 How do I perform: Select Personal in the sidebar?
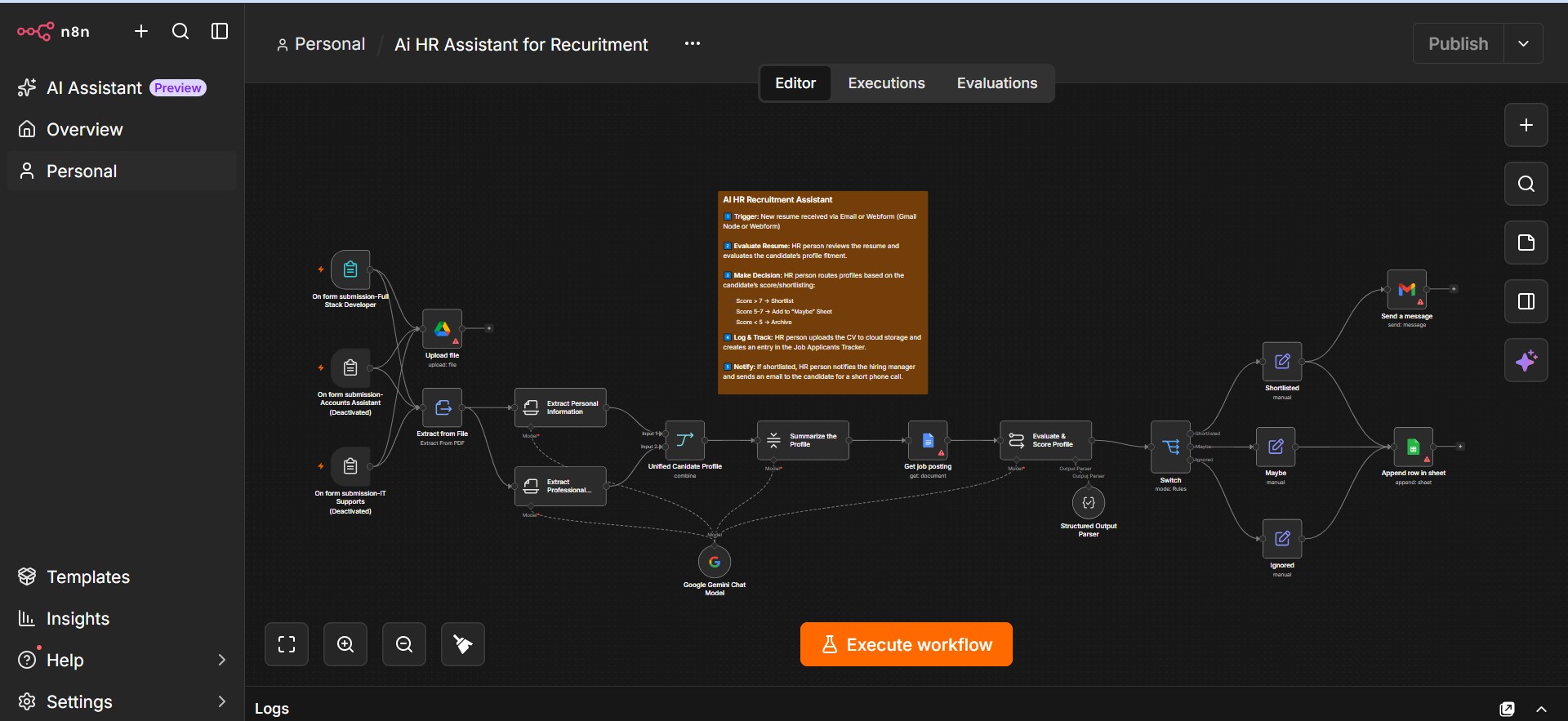click(122, 171)
